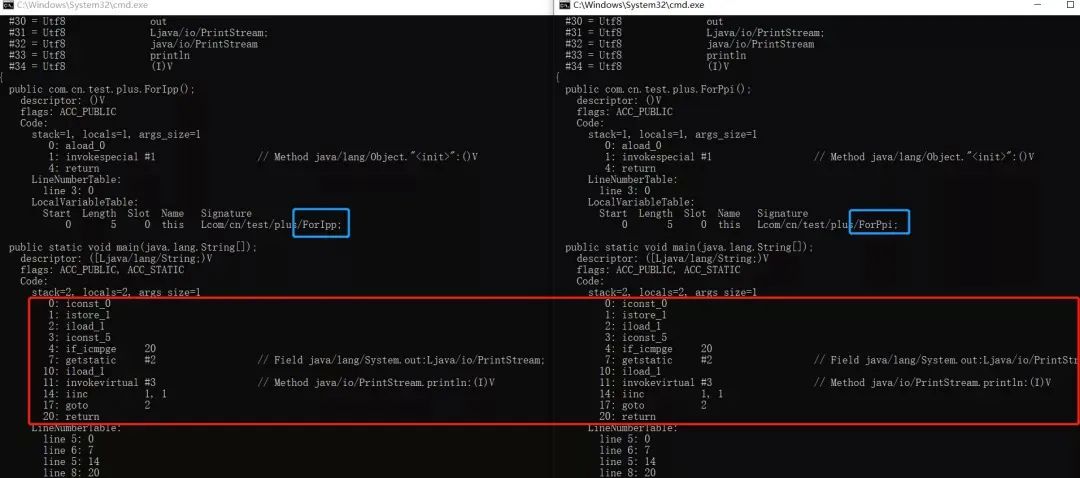Screen dimensions: 1080x478
Task: Click '11: invokevirtual #3' in right window
Action: click(656, 383)
